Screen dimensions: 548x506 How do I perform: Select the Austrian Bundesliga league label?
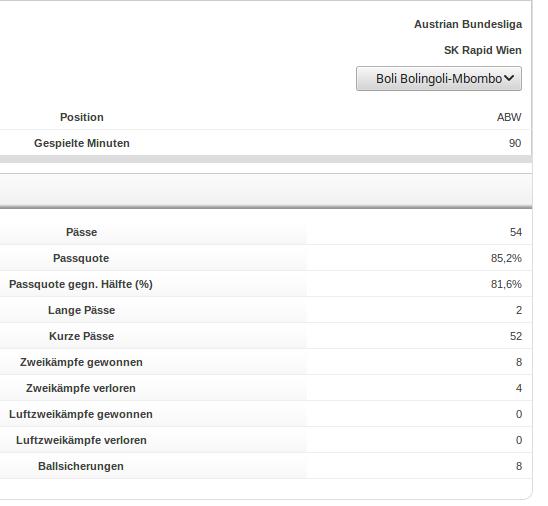tap(468, 24)
